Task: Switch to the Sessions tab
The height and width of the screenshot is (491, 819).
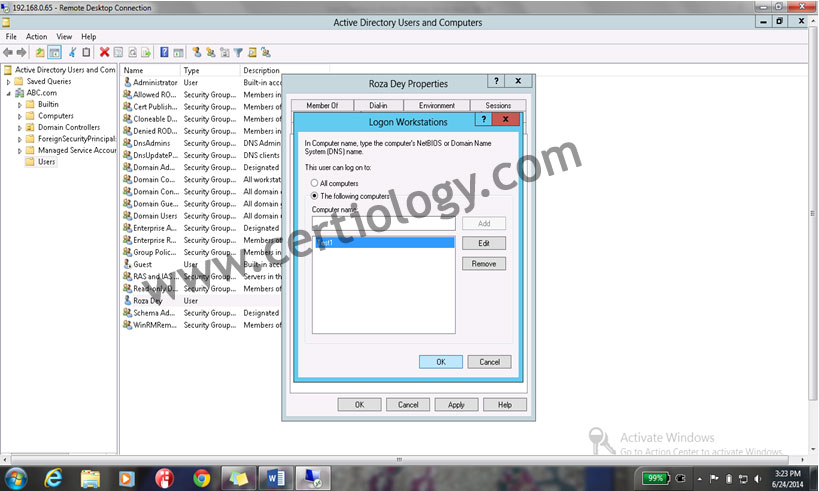Action: [498, 106]
